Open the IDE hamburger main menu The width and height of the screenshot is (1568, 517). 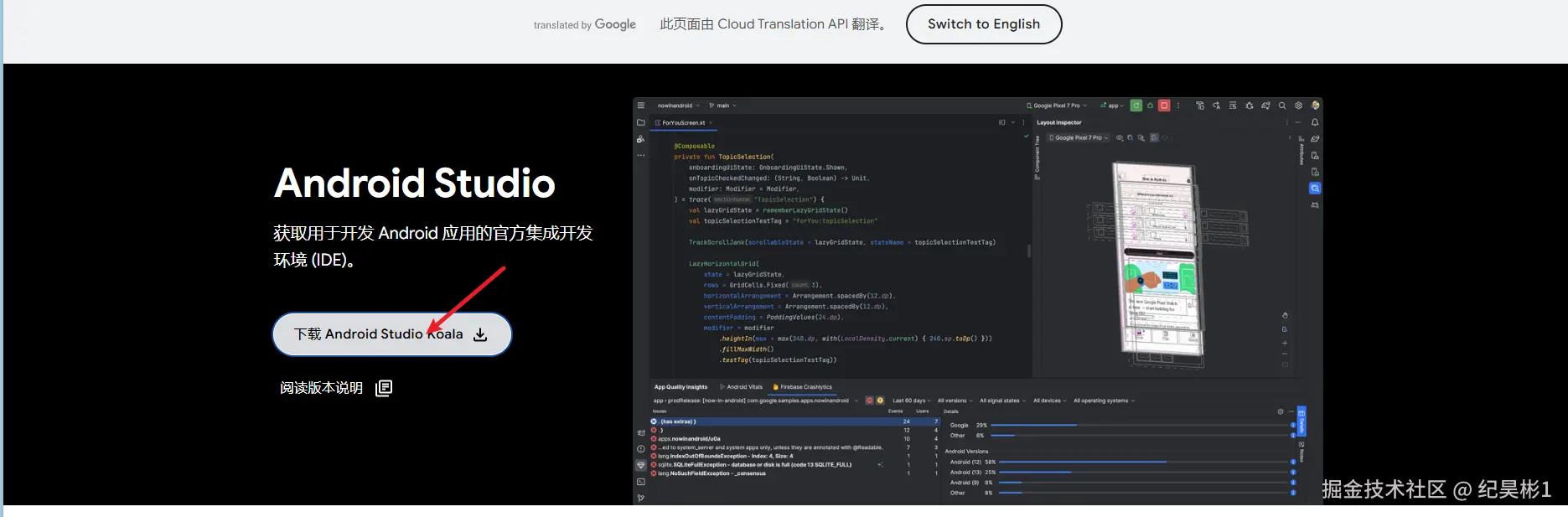point(641,106)
